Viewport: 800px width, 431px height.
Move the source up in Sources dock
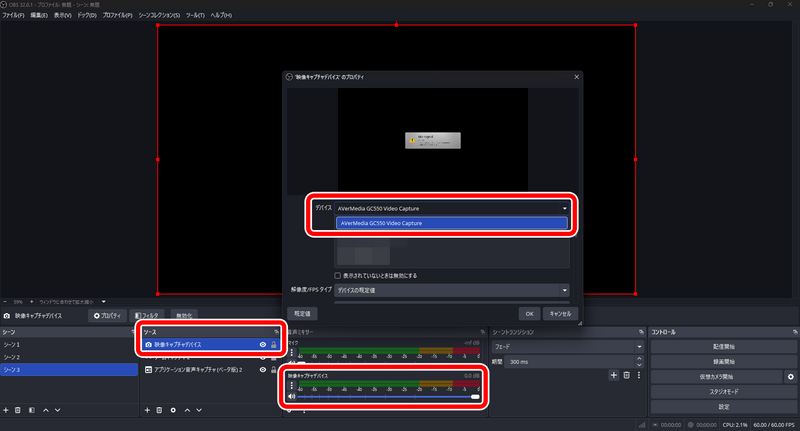[x=187, y=410]
